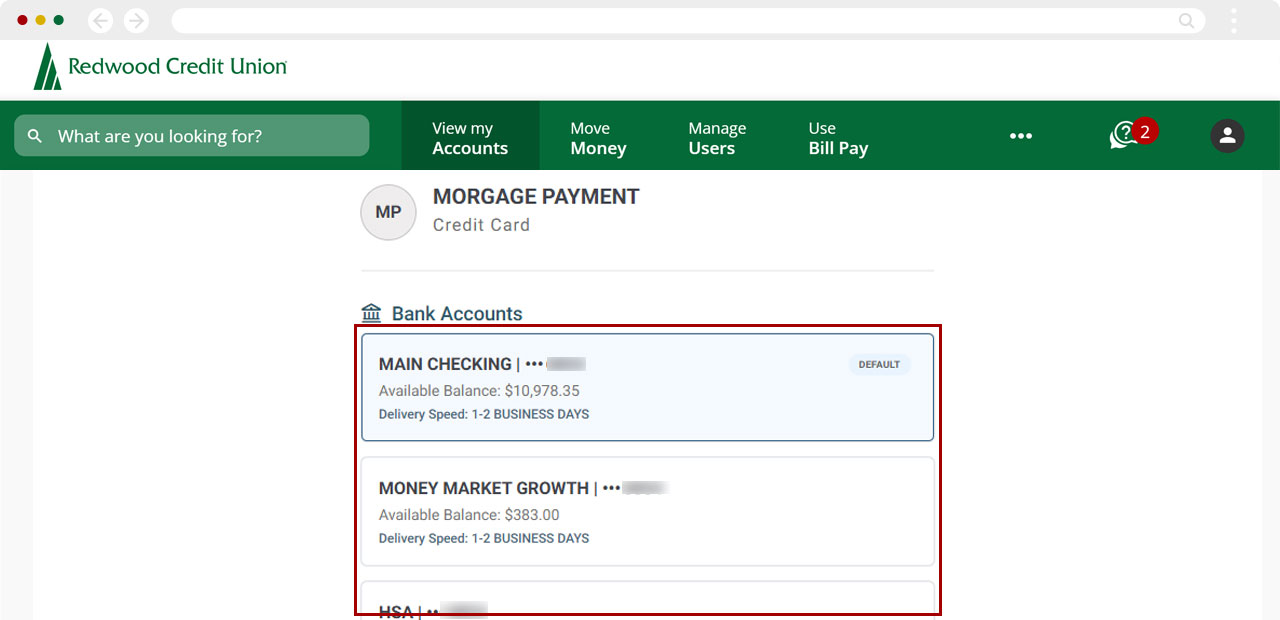This screenshot has height=620, width=1280.
Task: Click the browser back arrow
Action: (100, 20)
